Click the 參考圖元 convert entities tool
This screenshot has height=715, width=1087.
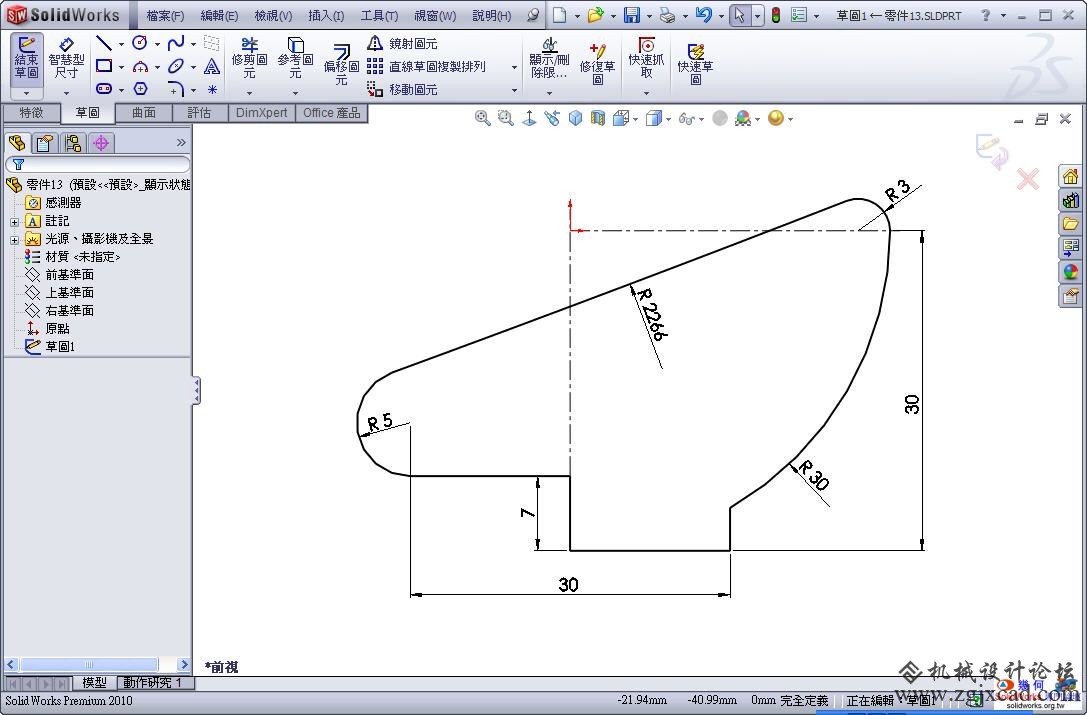pos(295,58)
